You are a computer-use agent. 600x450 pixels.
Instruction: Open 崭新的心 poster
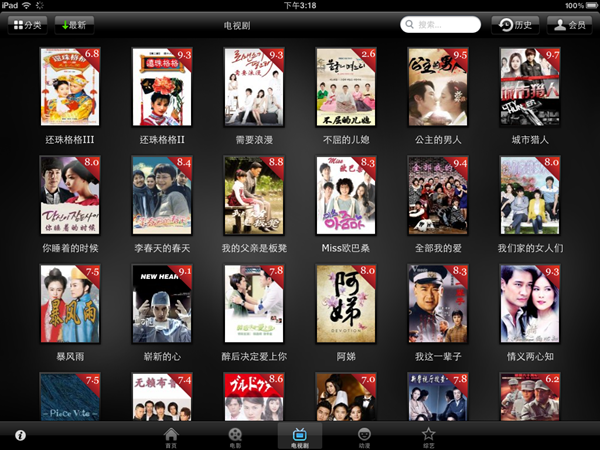point(162,304)
